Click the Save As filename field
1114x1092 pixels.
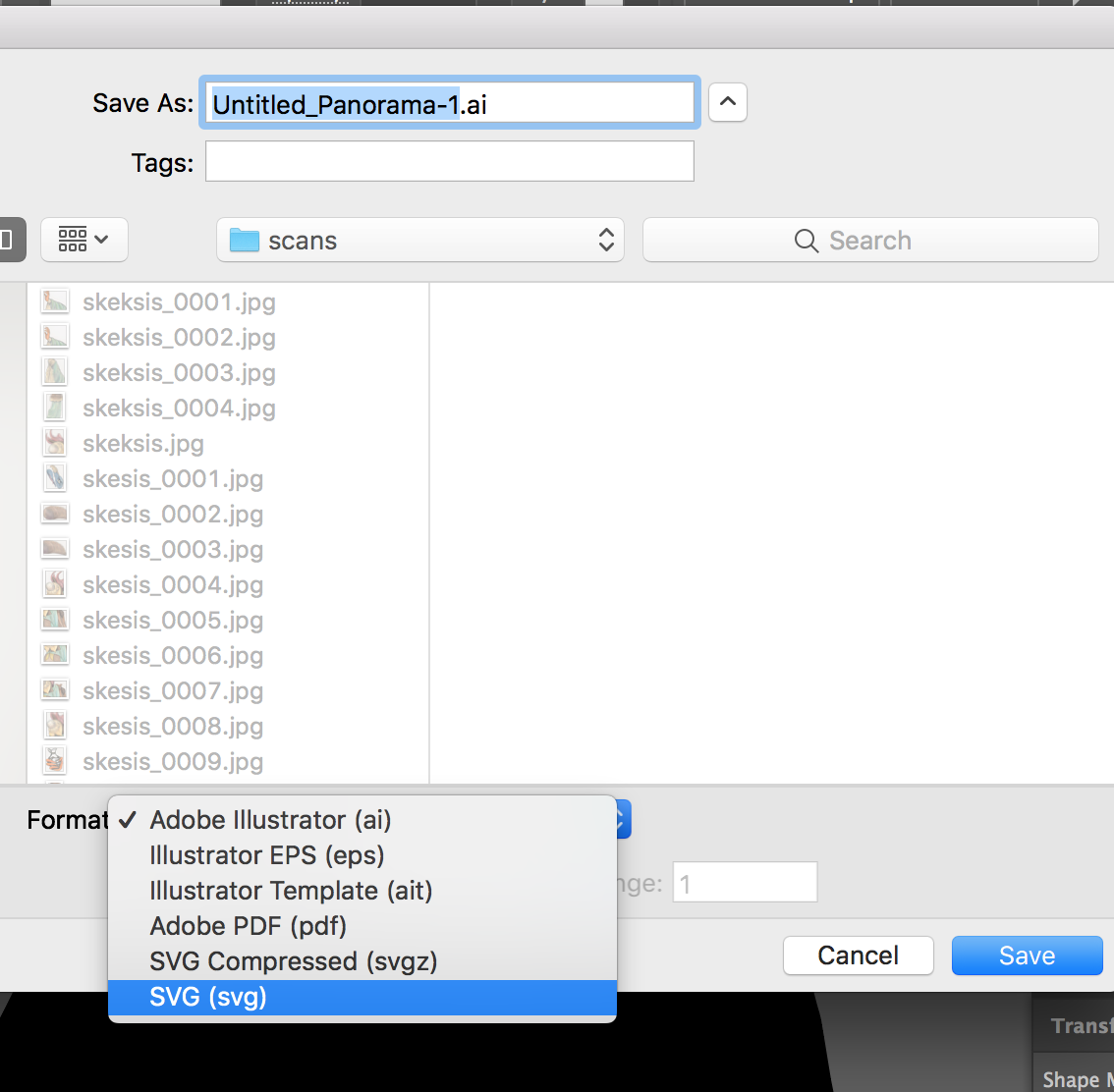(x=450, y=103)
